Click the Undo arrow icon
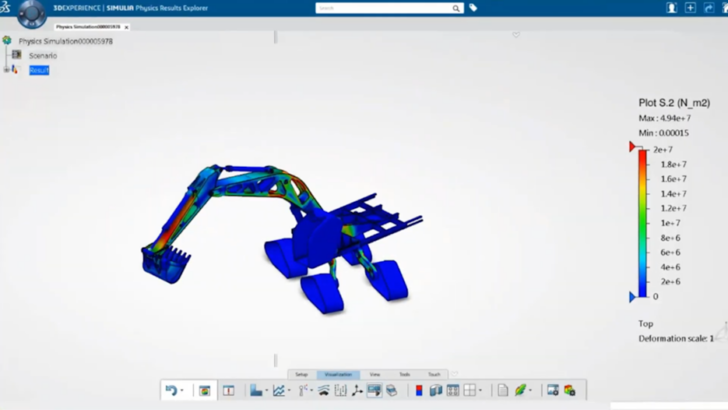This screenshot has height=410, width=728. [171, 390]
